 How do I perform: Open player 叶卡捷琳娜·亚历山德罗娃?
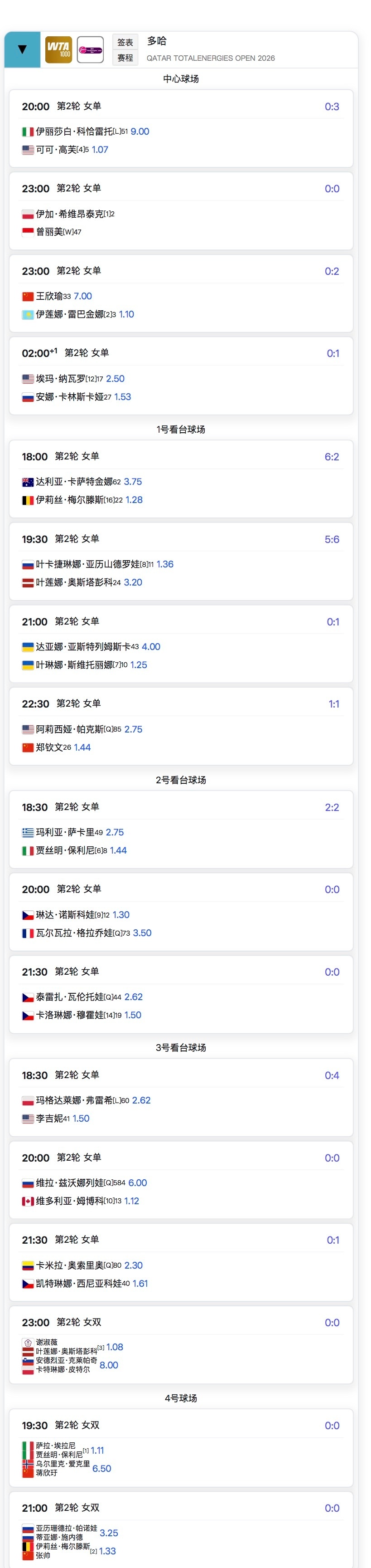[x=87, y=564]
